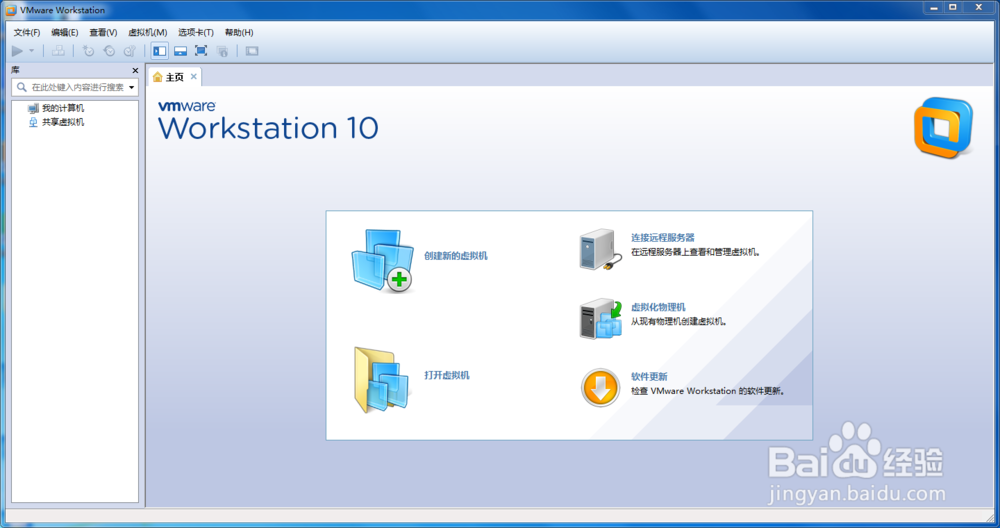Click the magnifier icon in library search
Viewport: 1000px width, 528px height.
[22, 87]
